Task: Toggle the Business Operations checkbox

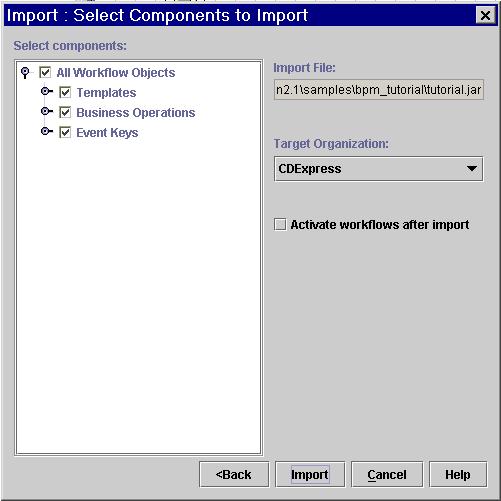Action: [x=65, y=112]
